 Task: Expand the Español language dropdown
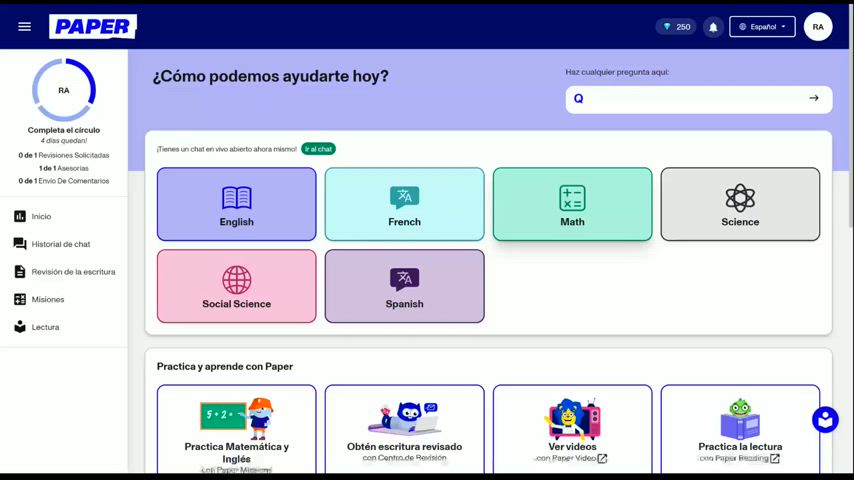click(762, 27)
